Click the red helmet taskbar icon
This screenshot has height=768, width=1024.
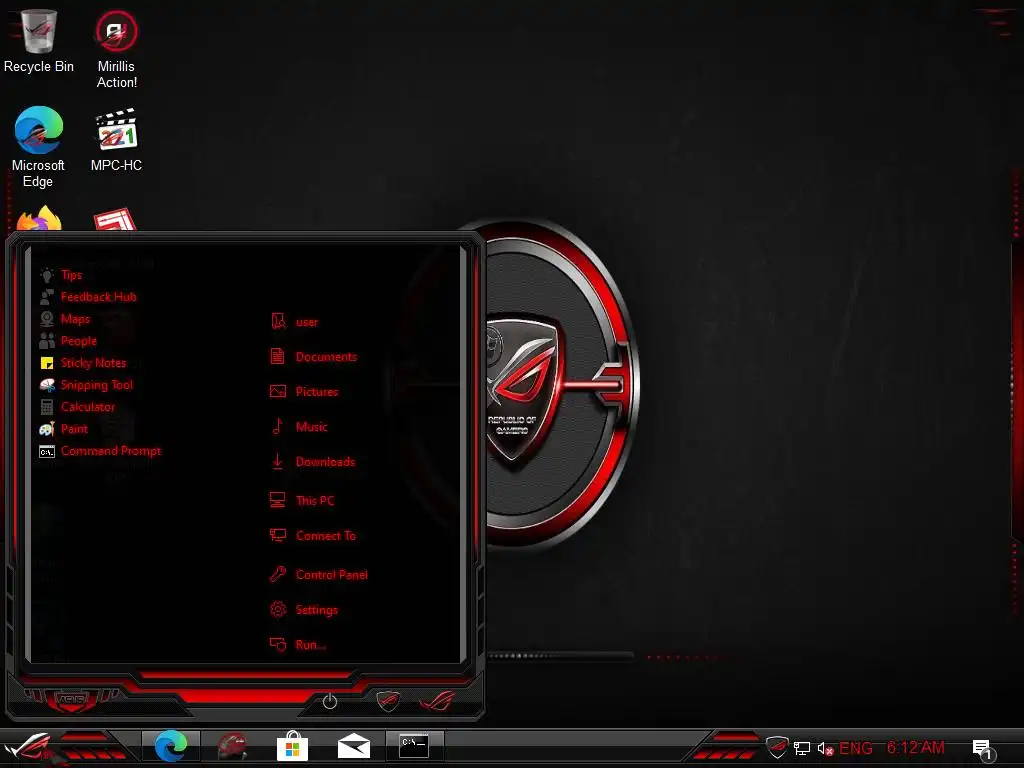coord(232,746)
